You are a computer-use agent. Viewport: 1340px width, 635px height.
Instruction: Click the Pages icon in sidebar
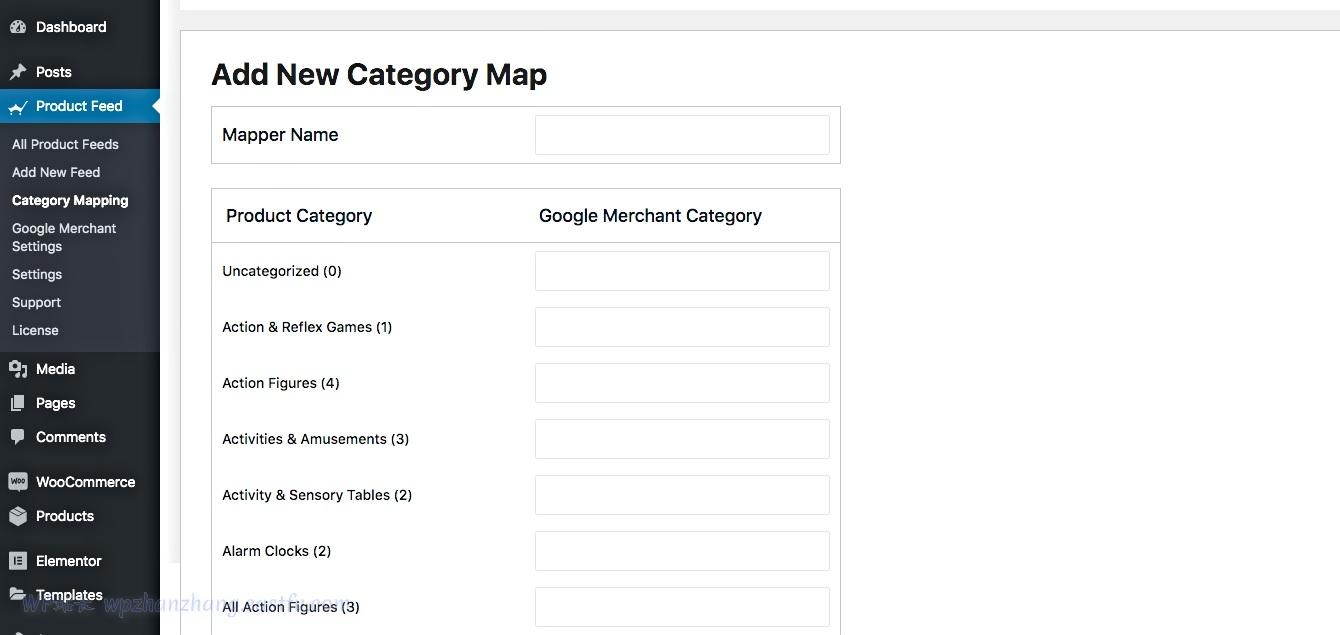coord(18,403)
